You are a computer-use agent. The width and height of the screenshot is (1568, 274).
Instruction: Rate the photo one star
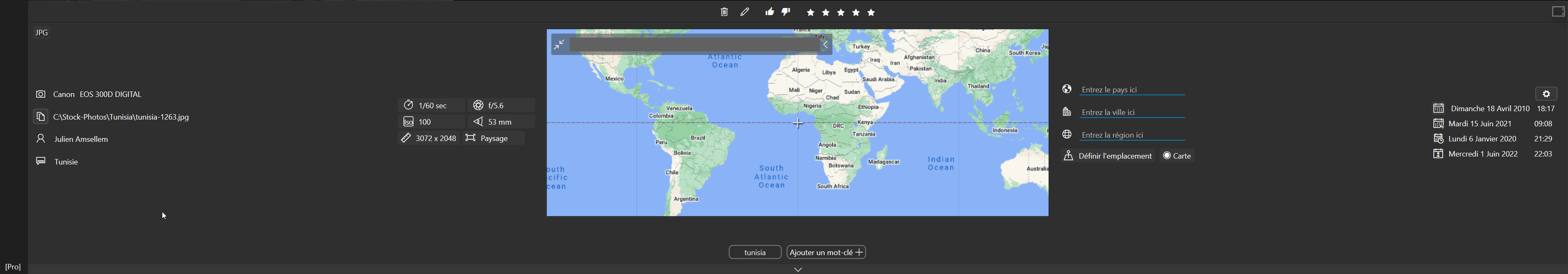click(x=811, y=13)
